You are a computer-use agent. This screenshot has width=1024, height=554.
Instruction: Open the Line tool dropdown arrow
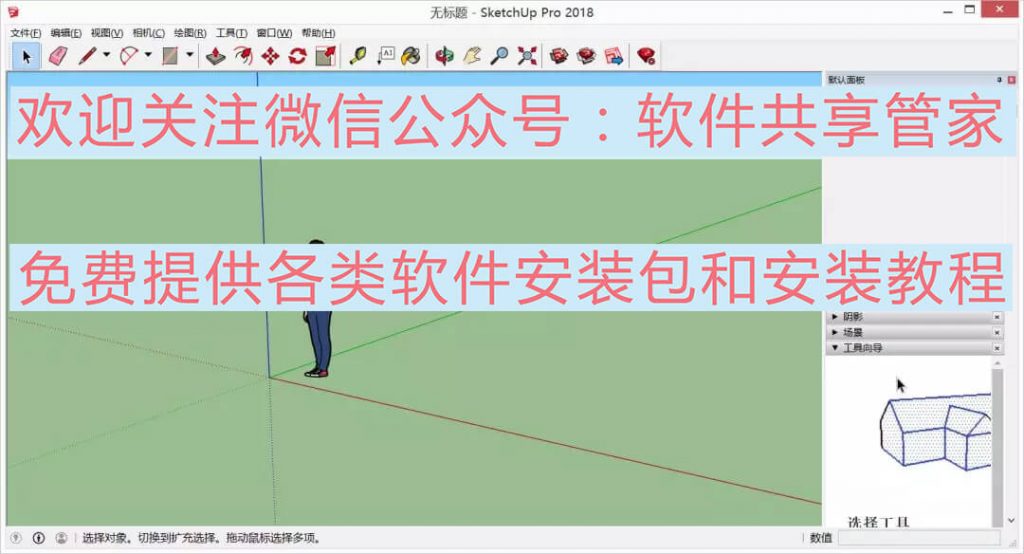[x=106, y=56]
